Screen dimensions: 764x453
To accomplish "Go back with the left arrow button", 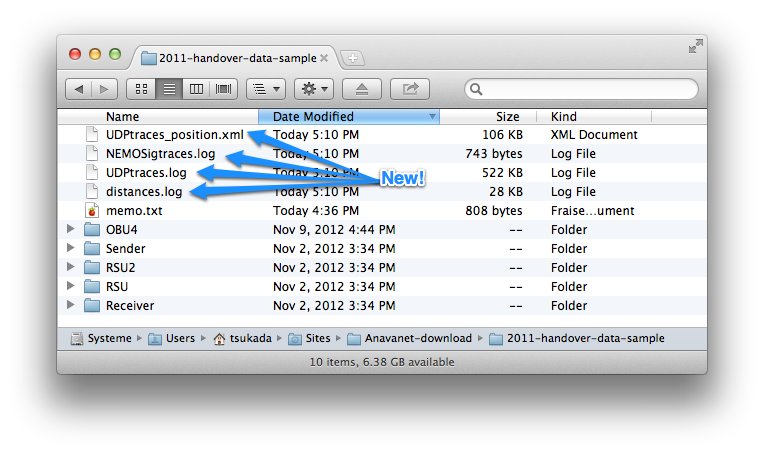I will click(x=78, y=89).
